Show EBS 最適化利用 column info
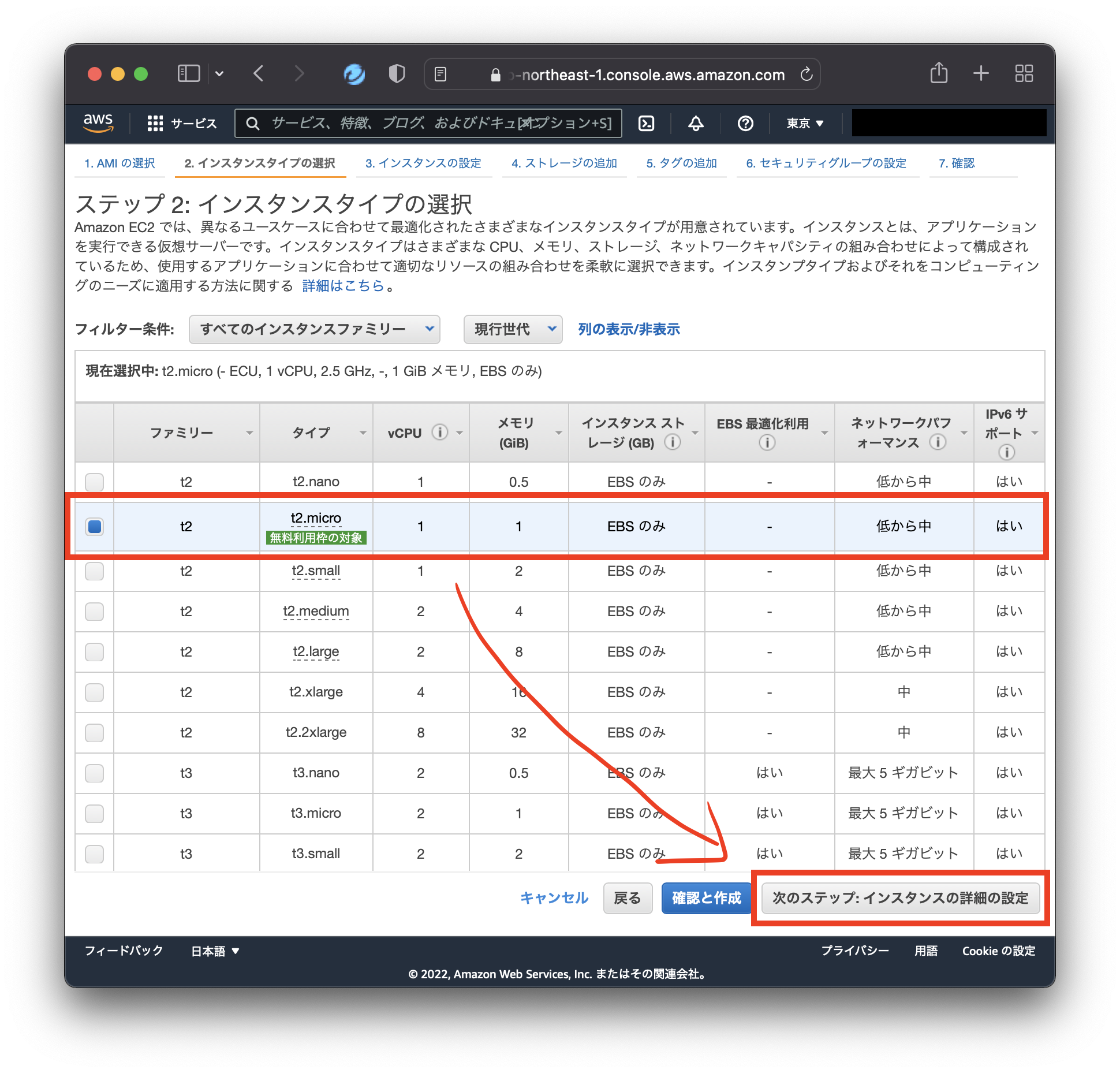 tap(767, 442)
